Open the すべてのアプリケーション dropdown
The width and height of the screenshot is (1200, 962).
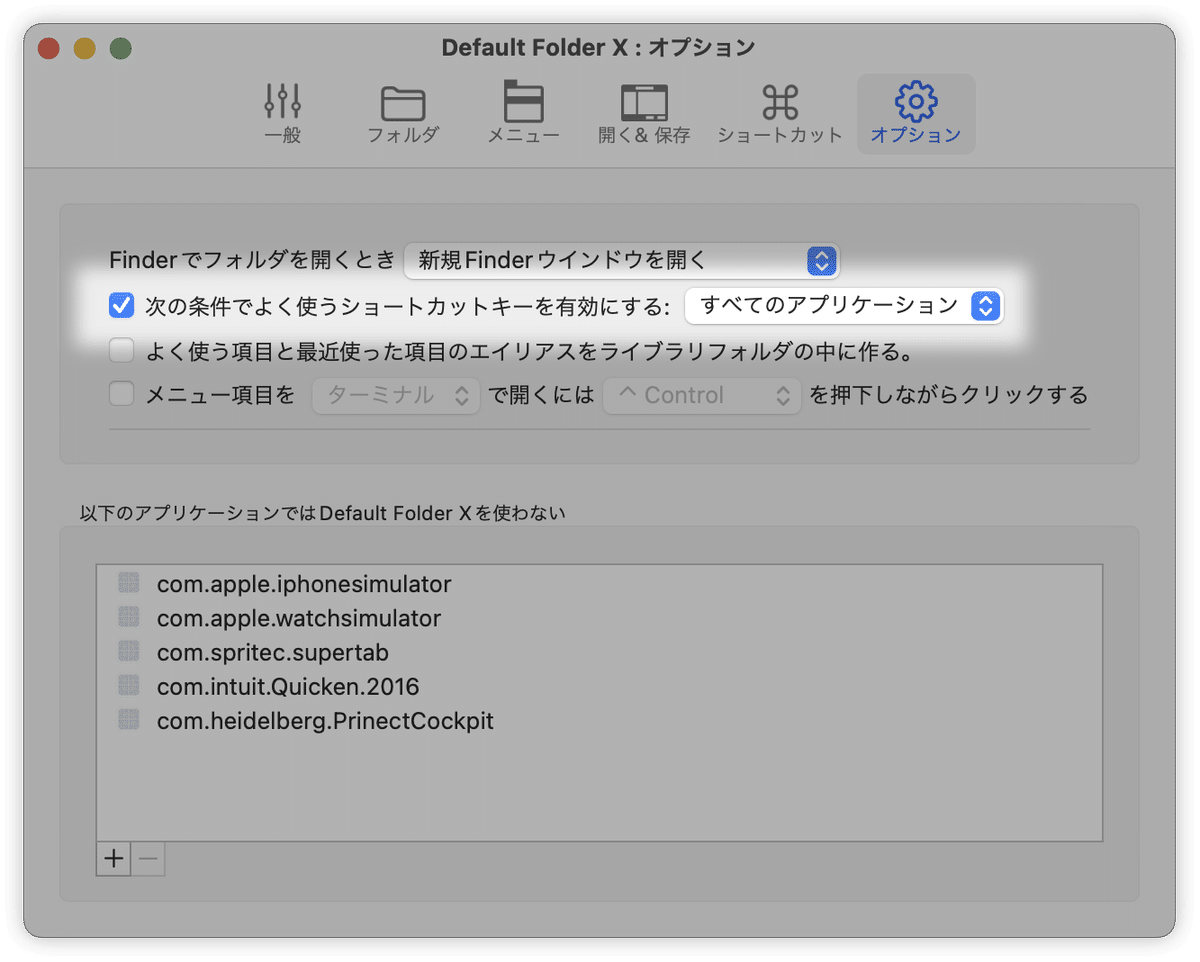point(843,306)
